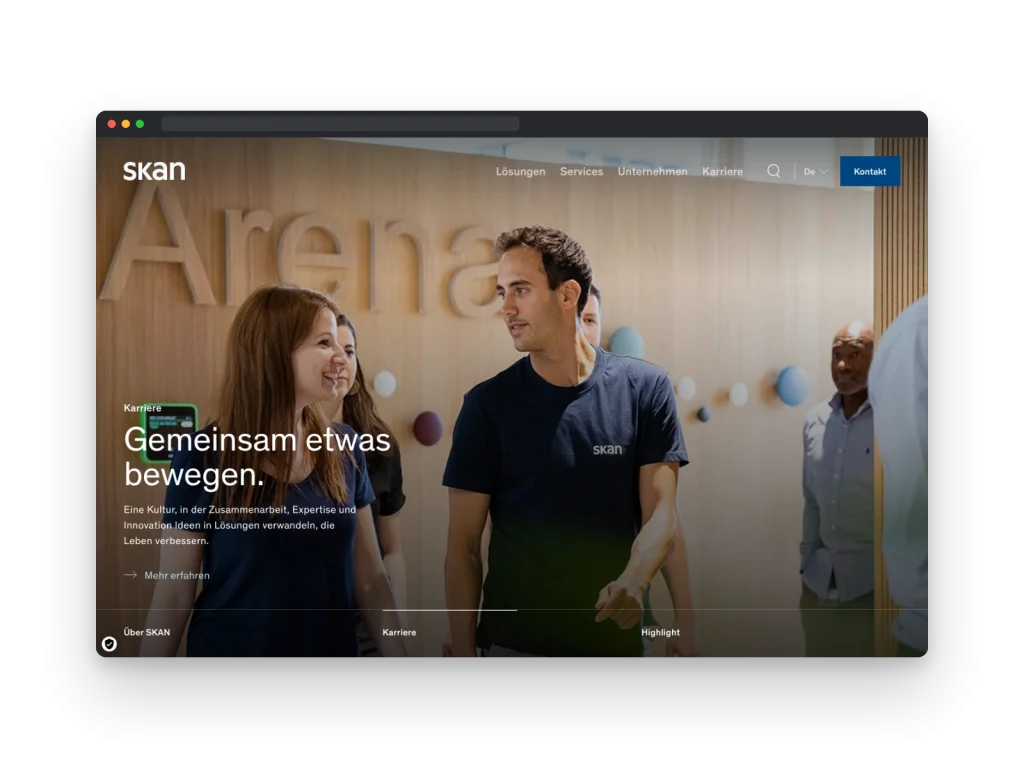The image size is (1024, 768).
Task: Switch to the Highlight slide tab
Action: tap(660, 632)
